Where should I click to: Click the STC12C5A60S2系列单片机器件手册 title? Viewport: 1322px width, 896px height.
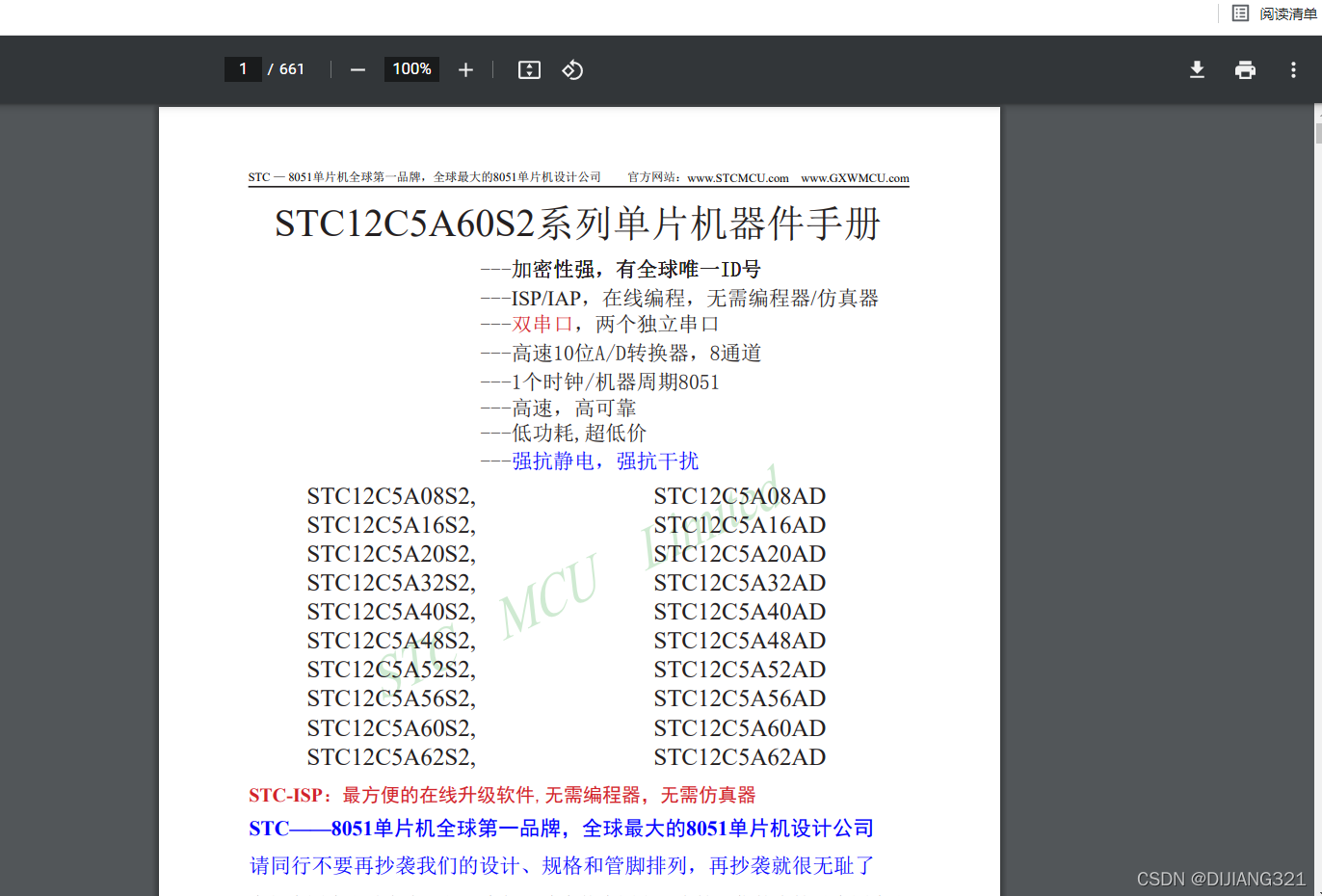point(578,224)
